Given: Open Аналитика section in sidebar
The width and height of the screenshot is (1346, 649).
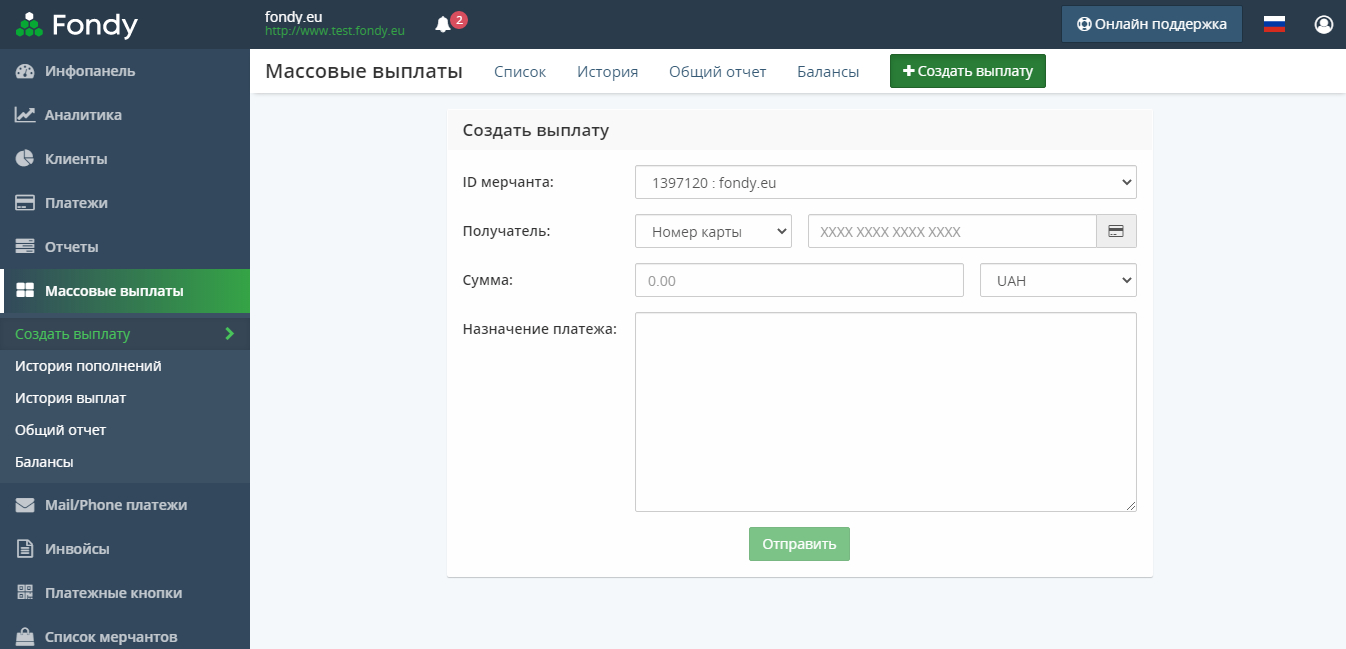Looking at the screenshot, I should (125, 115).
